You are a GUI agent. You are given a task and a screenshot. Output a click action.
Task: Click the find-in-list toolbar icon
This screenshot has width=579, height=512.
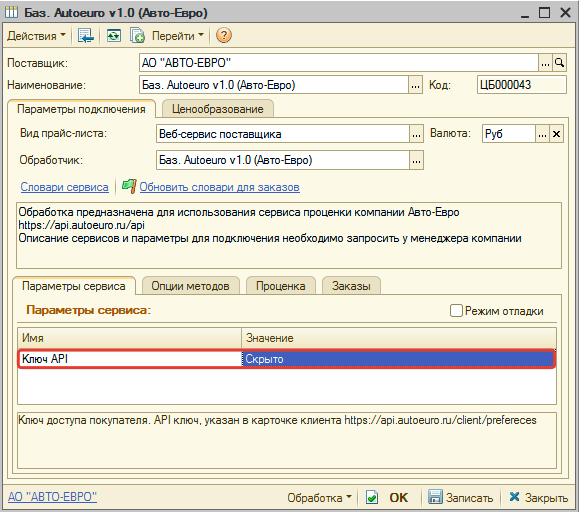click(x=86, y=36)
